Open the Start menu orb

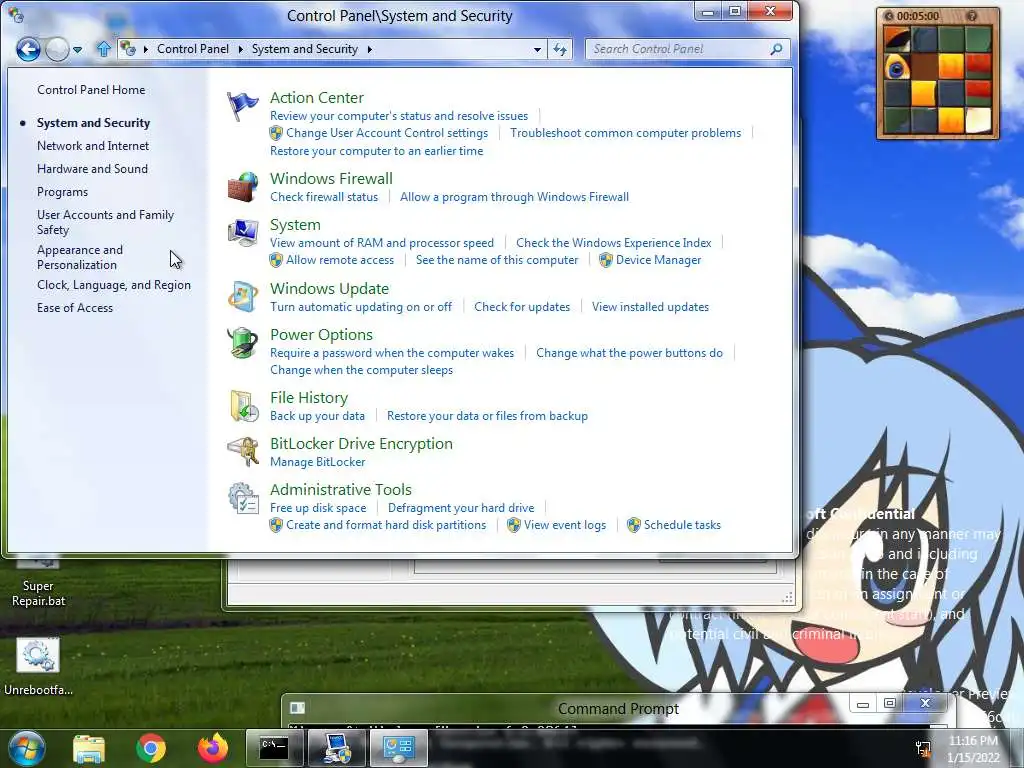[27, 748]
